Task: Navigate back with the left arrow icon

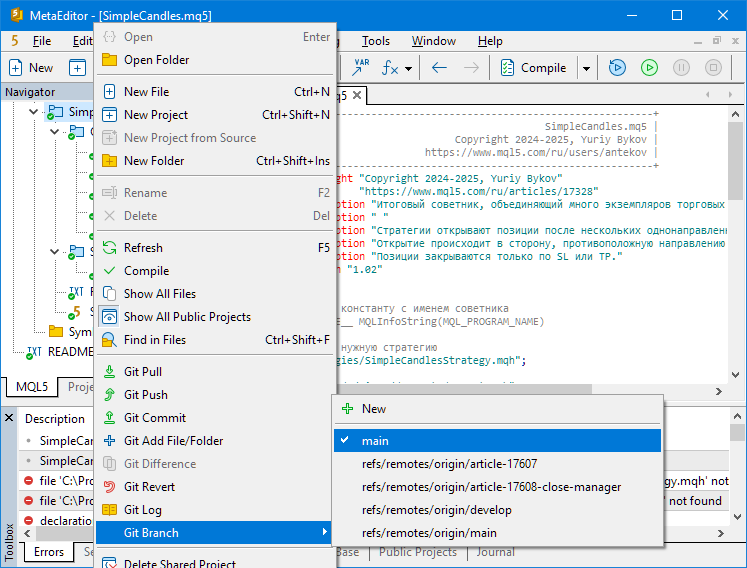Action: 439,68
